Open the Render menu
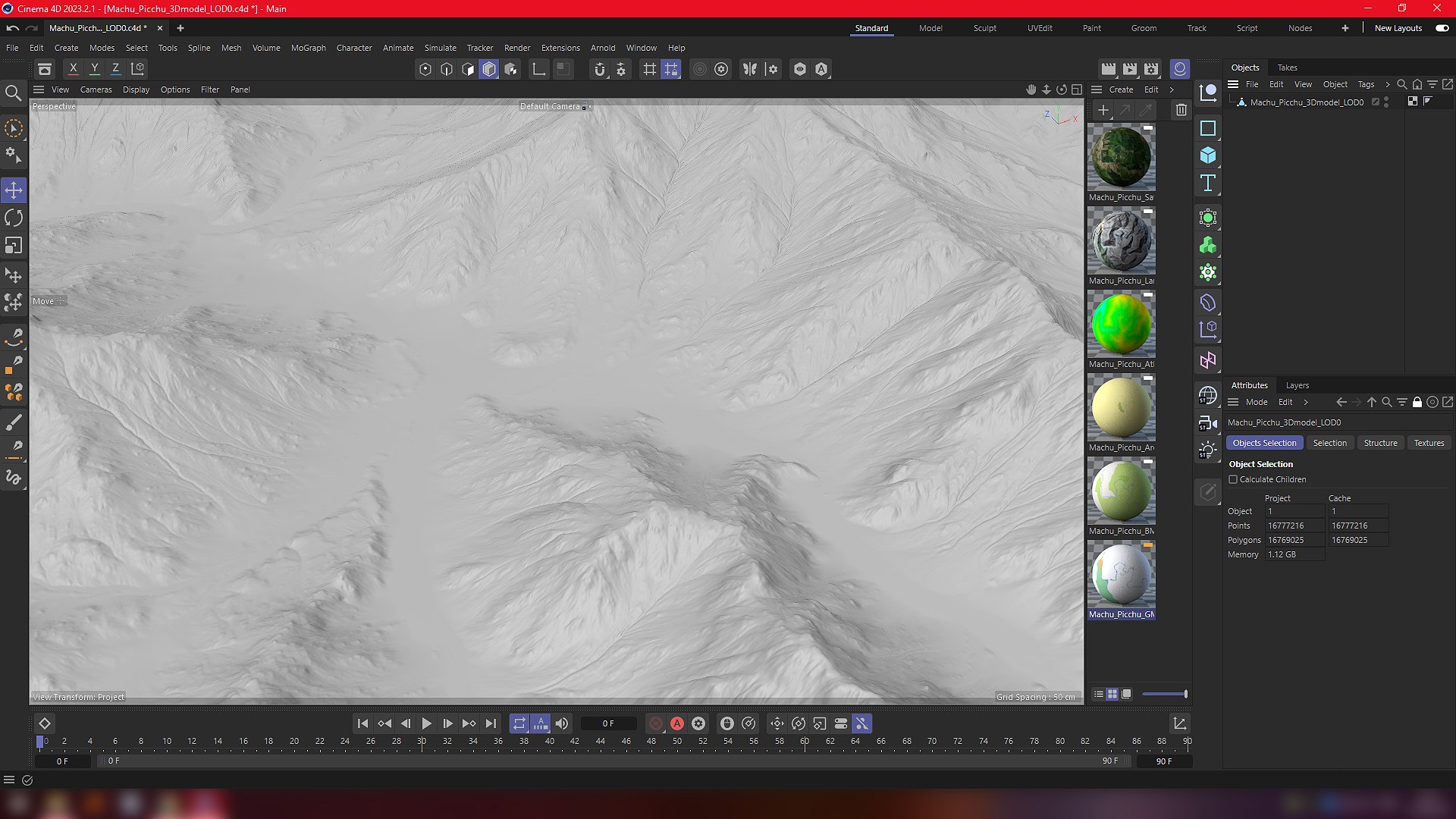Viewport: 1456px width, 819px height. click(x=517, y=48)
